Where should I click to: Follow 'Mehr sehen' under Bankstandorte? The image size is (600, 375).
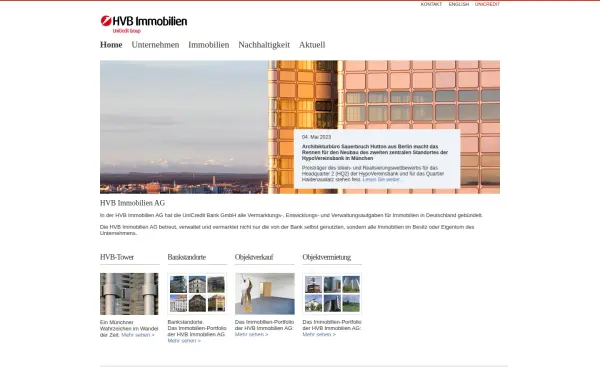click(184, 341)
